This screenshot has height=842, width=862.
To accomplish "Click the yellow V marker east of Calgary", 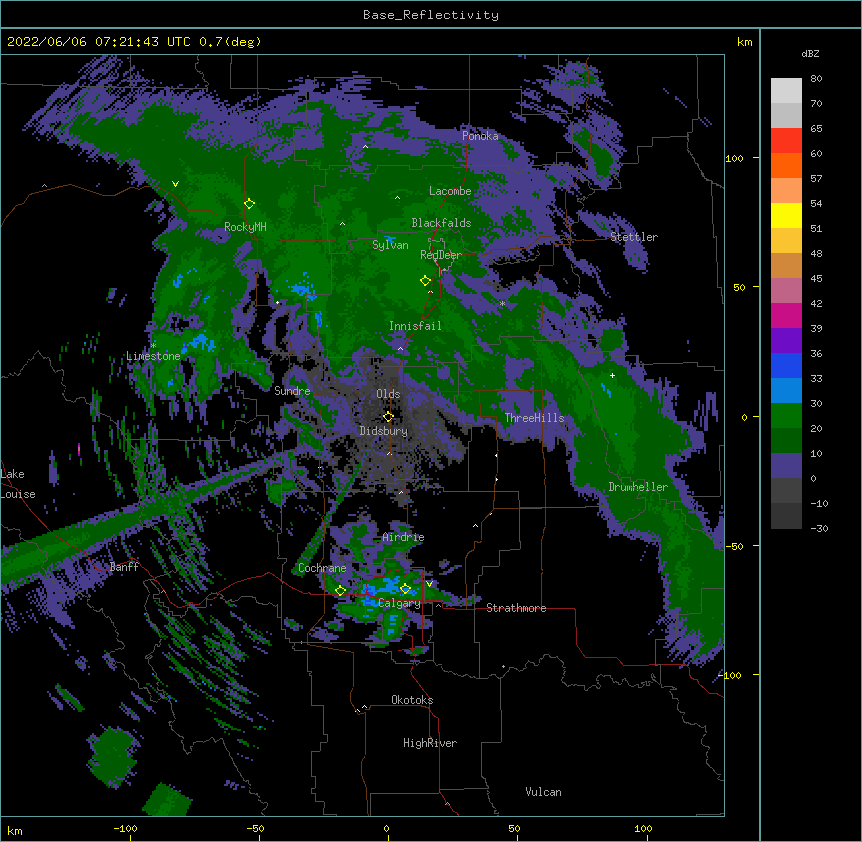I will click(x=429, y=584).
